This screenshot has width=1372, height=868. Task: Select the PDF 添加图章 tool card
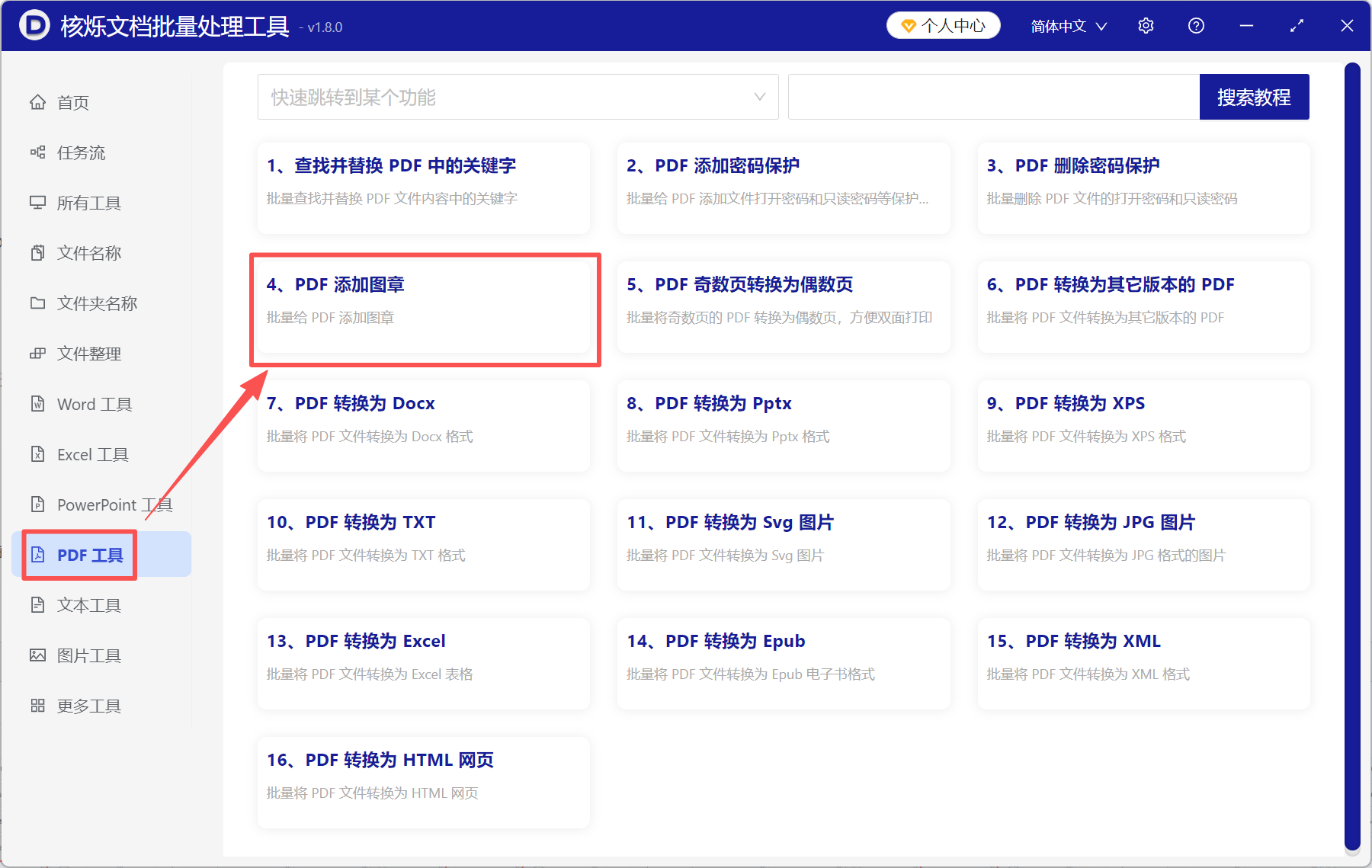tap(425, 307)
